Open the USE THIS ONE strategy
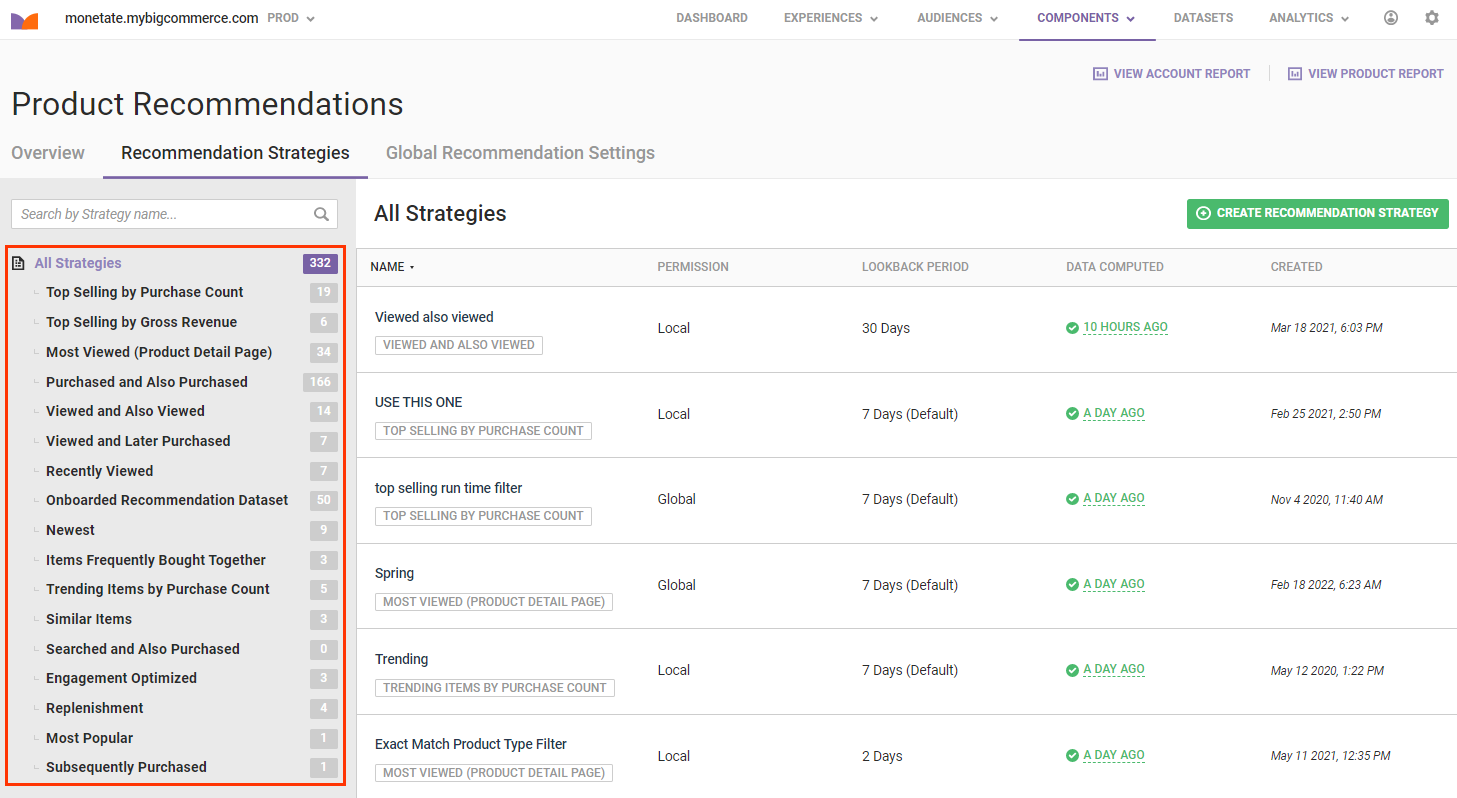1457x798 pixels. pos(418,402)
